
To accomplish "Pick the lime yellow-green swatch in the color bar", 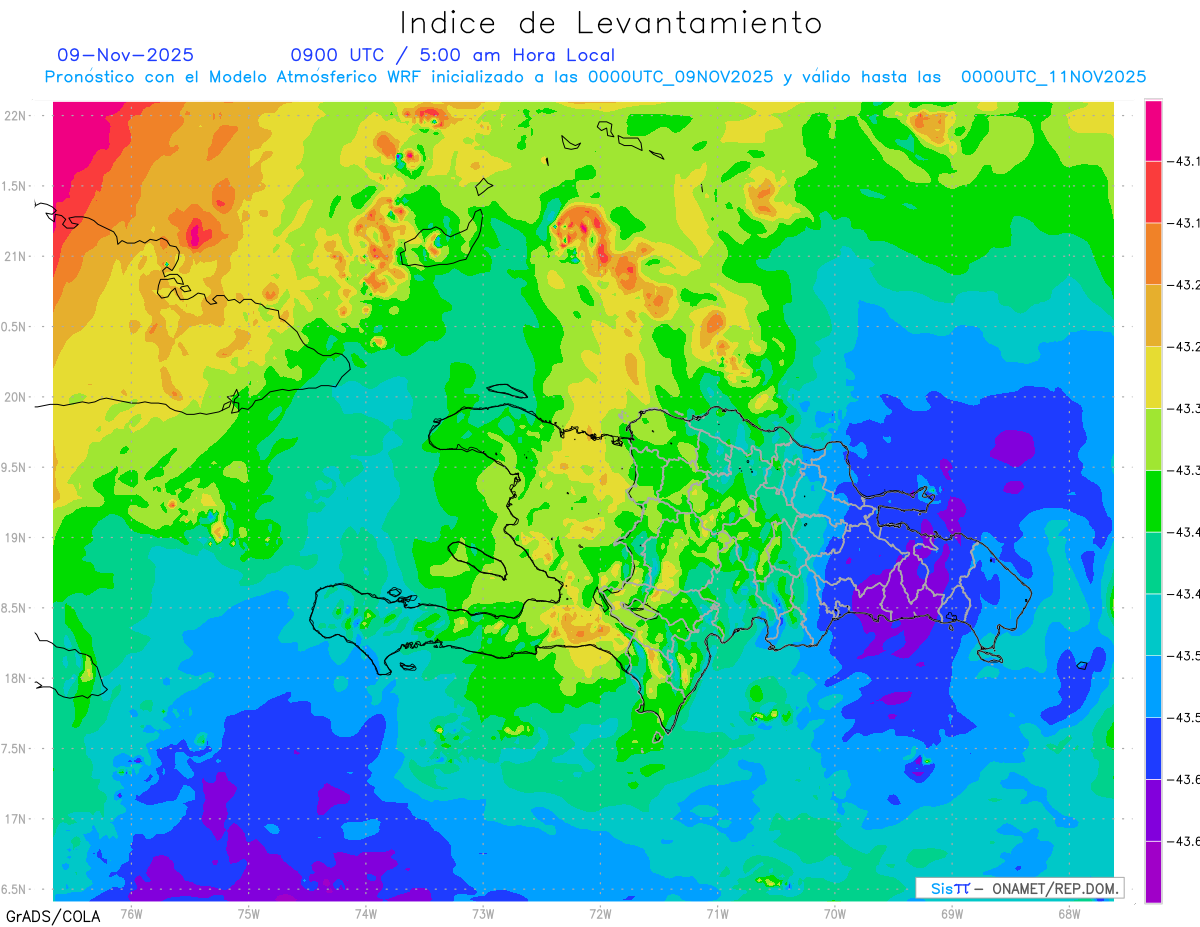I will pyautogui.click(x=1153, y=440).
